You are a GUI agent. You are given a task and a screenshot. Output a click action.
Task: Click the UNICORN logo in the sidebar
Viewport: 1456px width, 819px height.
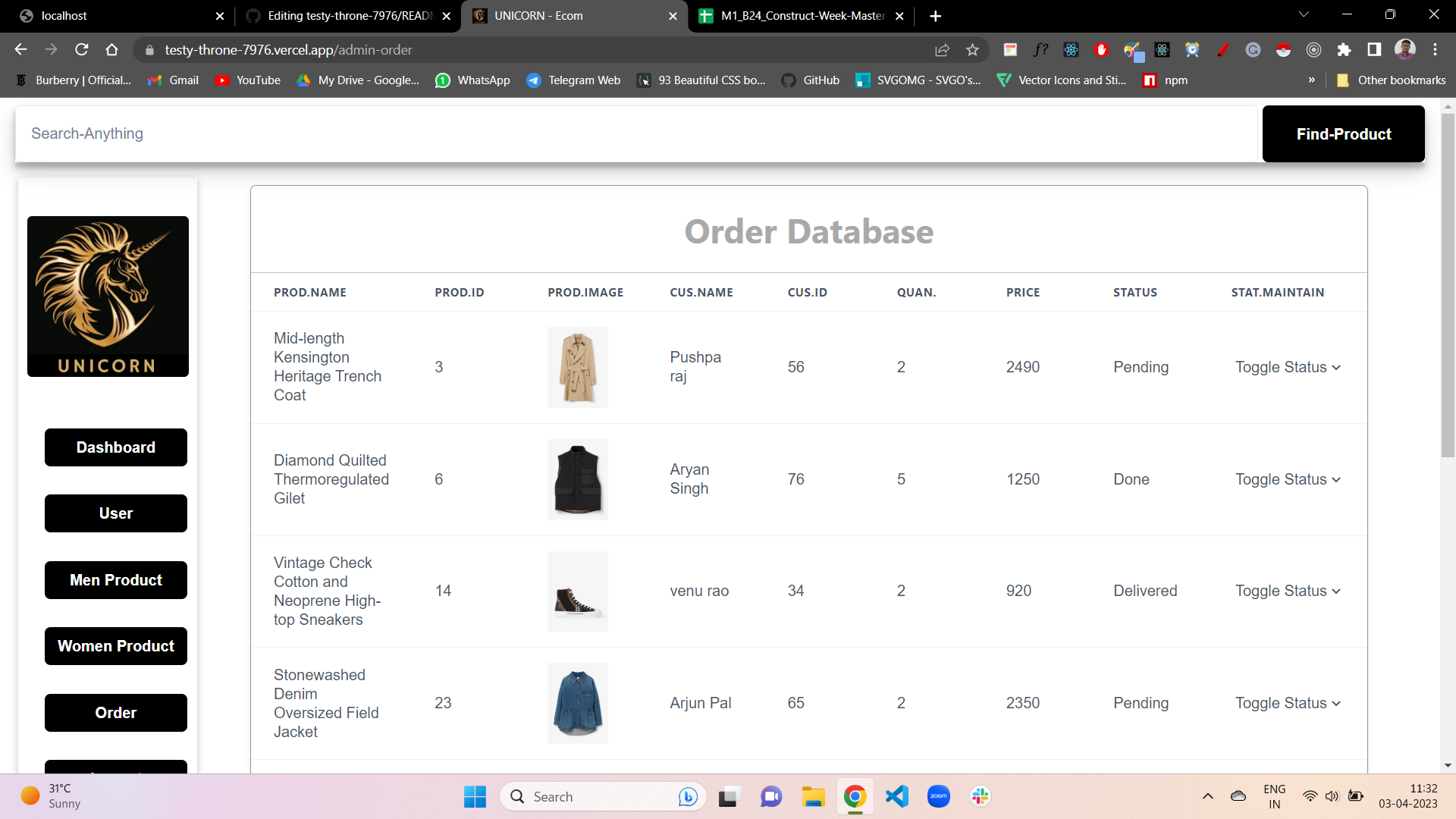(x=108, y=297)
